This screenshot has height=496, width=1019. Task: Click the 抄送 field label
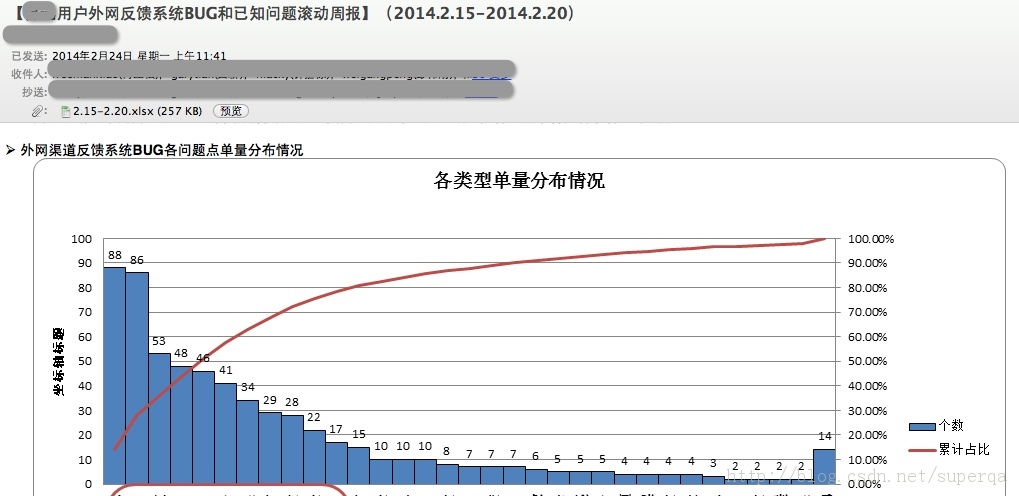click(34, 92)
